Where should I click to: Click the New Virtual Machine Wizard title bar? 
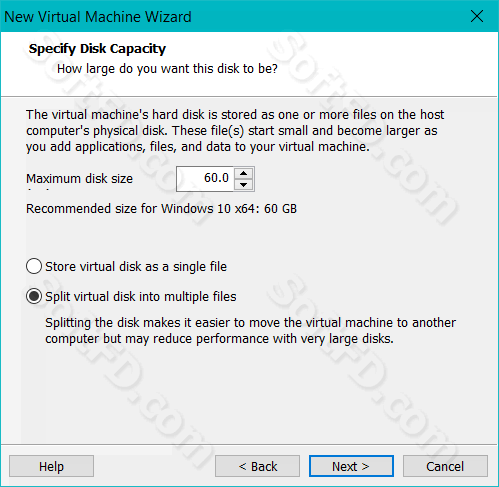click(x=233, y=16)
